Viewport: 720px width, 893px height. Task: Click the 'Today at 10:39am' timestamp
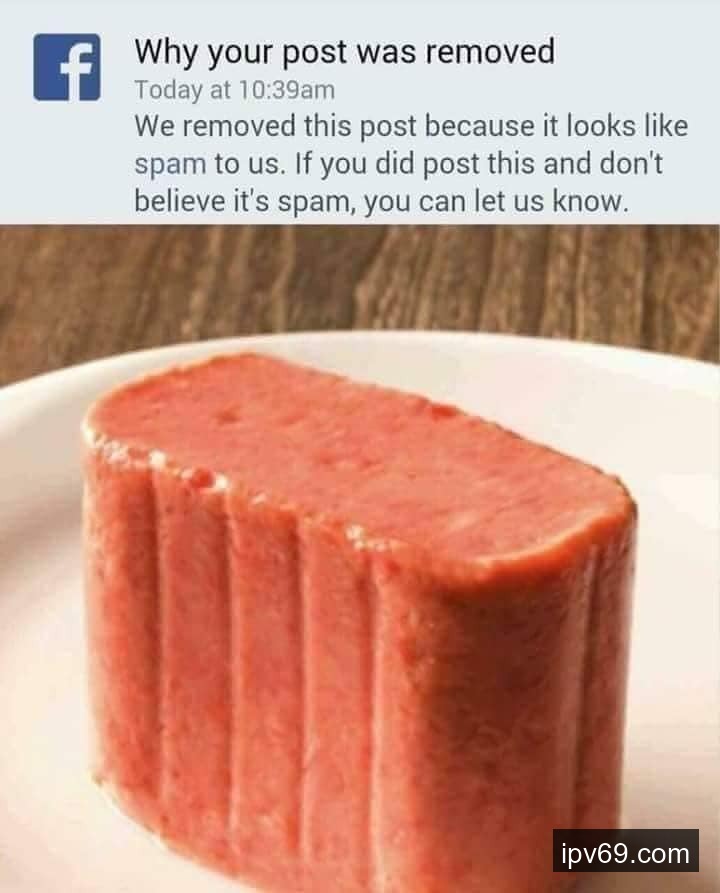point(235,90)
